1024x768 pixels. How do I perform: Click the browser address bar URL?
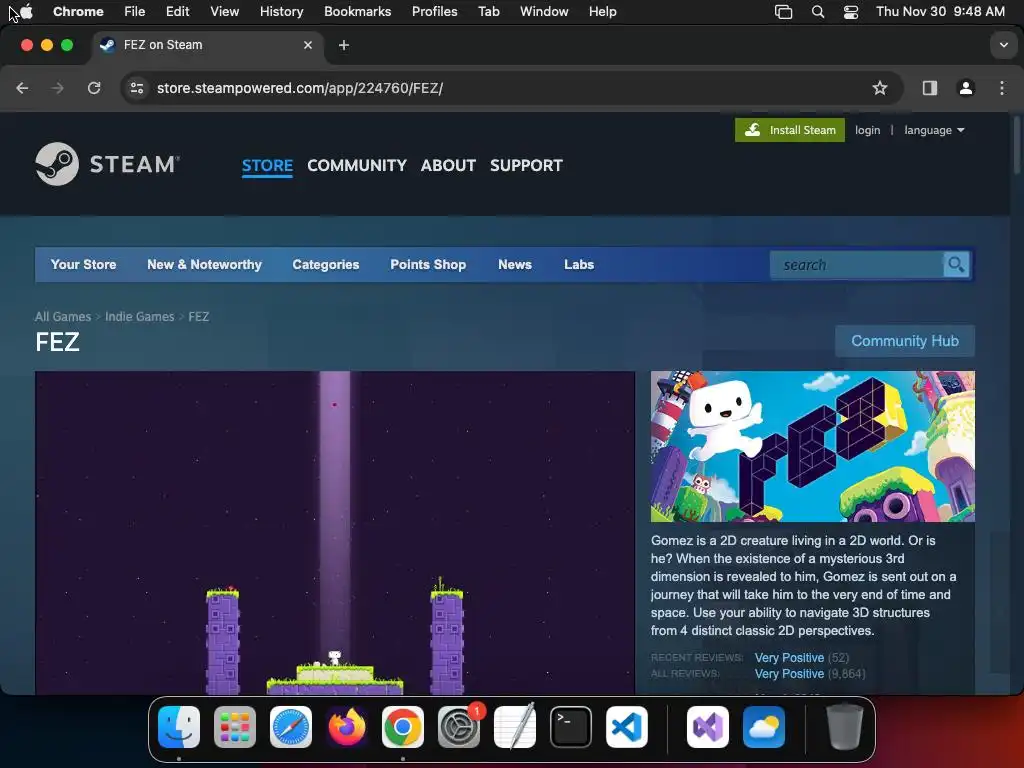click(300, 88)
